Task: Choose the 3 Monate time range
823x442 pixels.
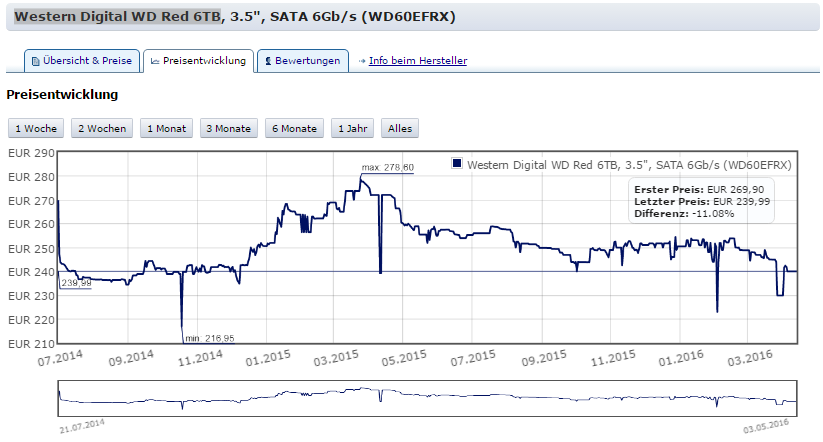Action: pyautogui.click(x=228, y=129)
